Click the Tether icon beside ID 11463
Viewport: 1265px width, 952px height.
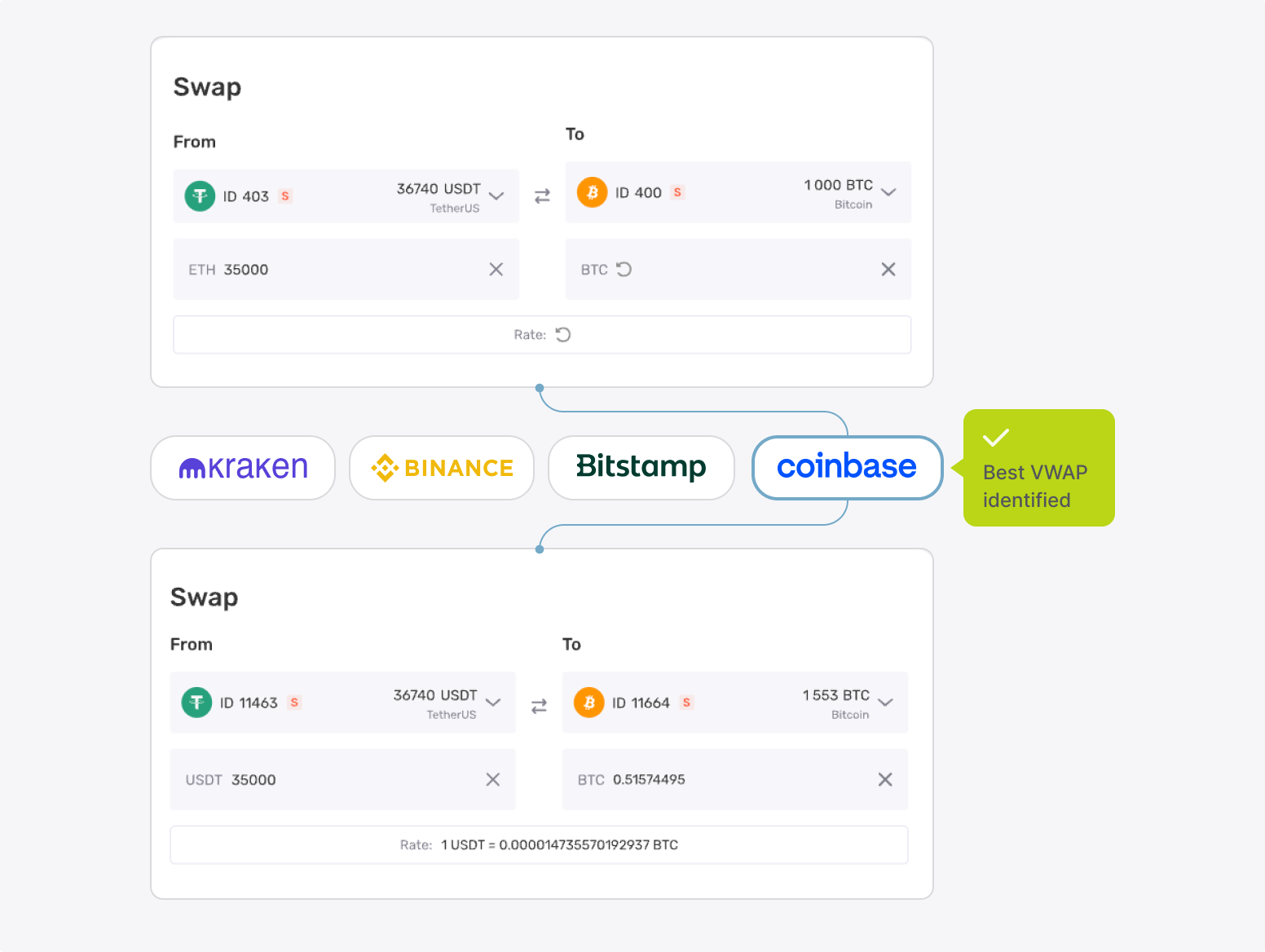click(196, 703)
